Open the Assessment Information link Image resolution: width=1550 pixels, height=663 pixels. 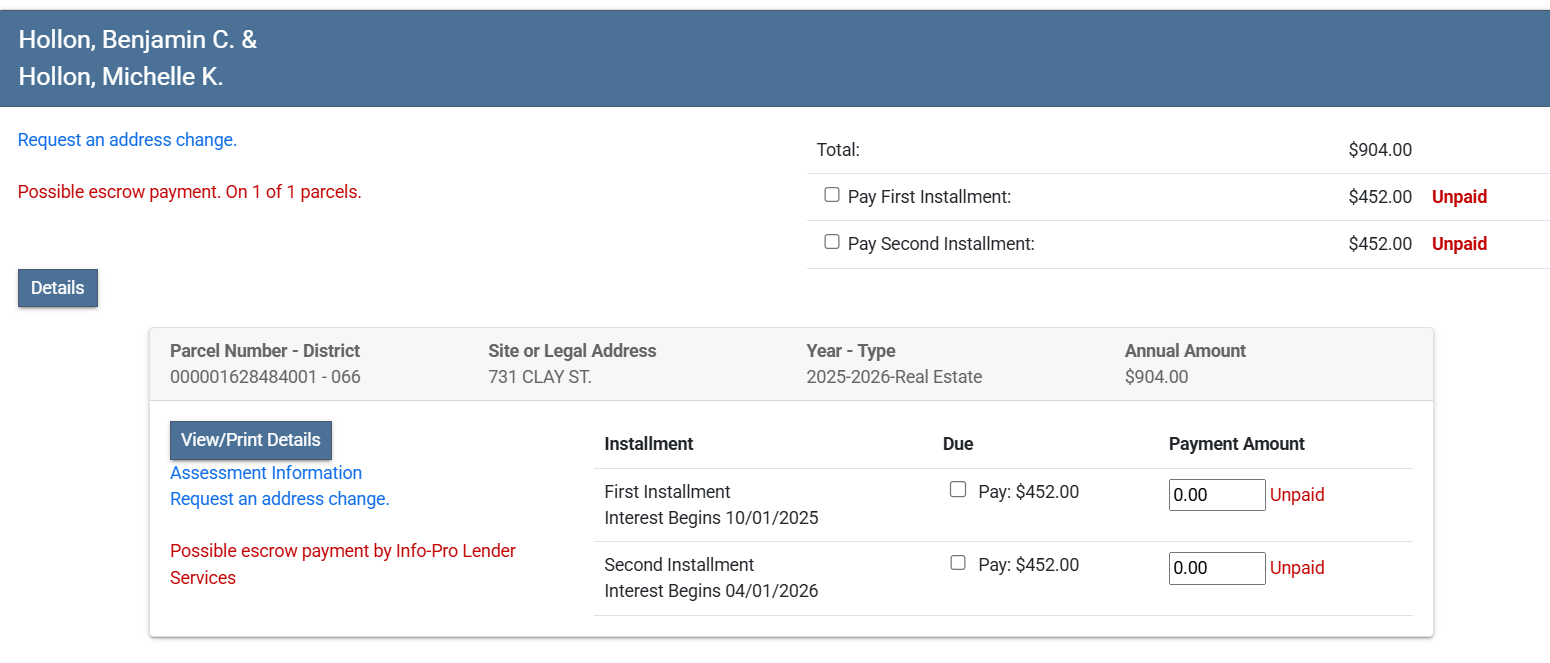(x=266, y=473)
